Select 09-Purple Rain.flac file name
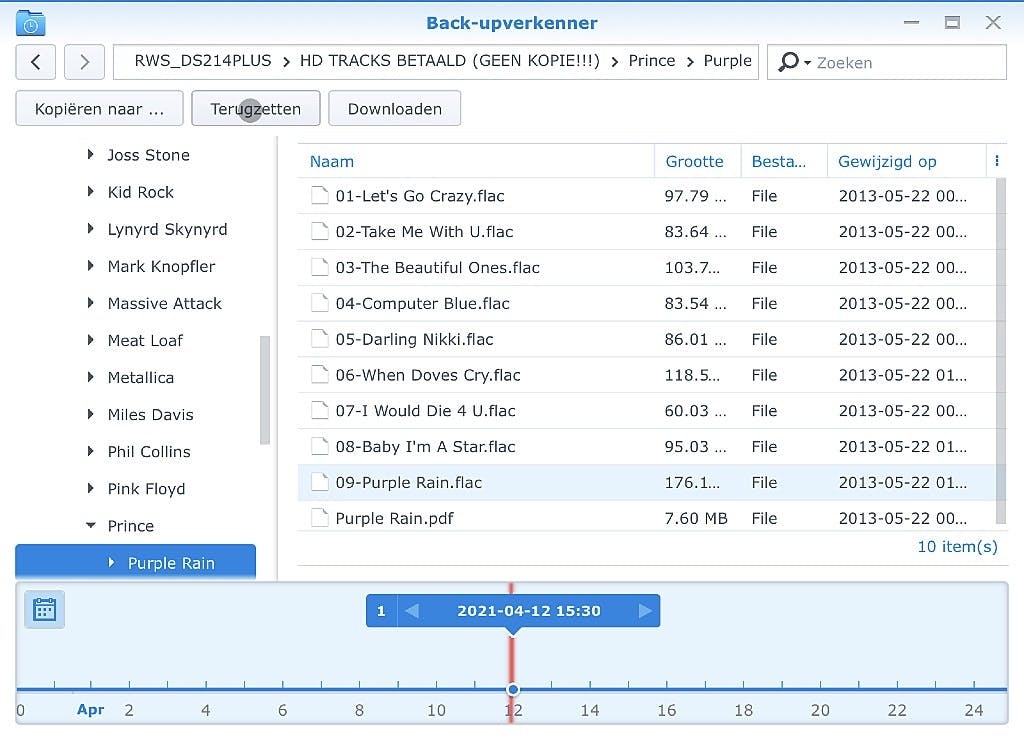The width and height of the screenshot is (1024, 740). tap(409, 483)
